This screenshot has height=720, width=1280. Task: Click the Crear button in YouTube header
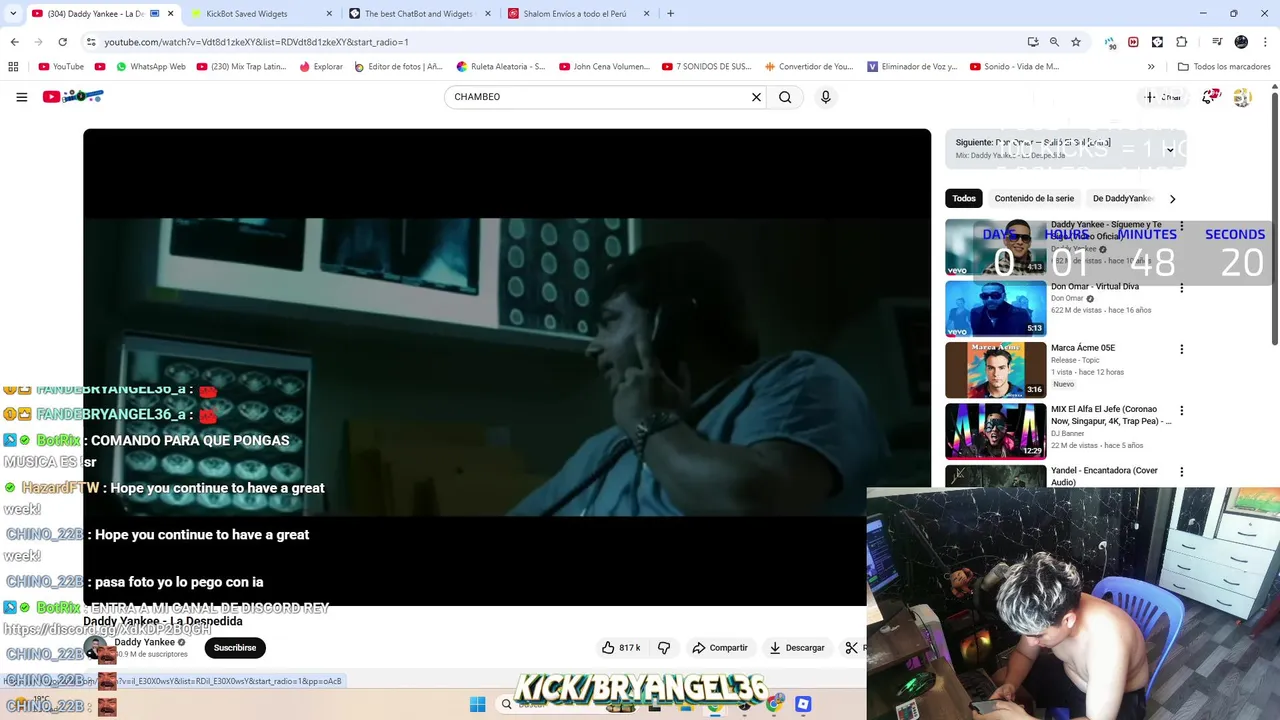[1163, 97]
